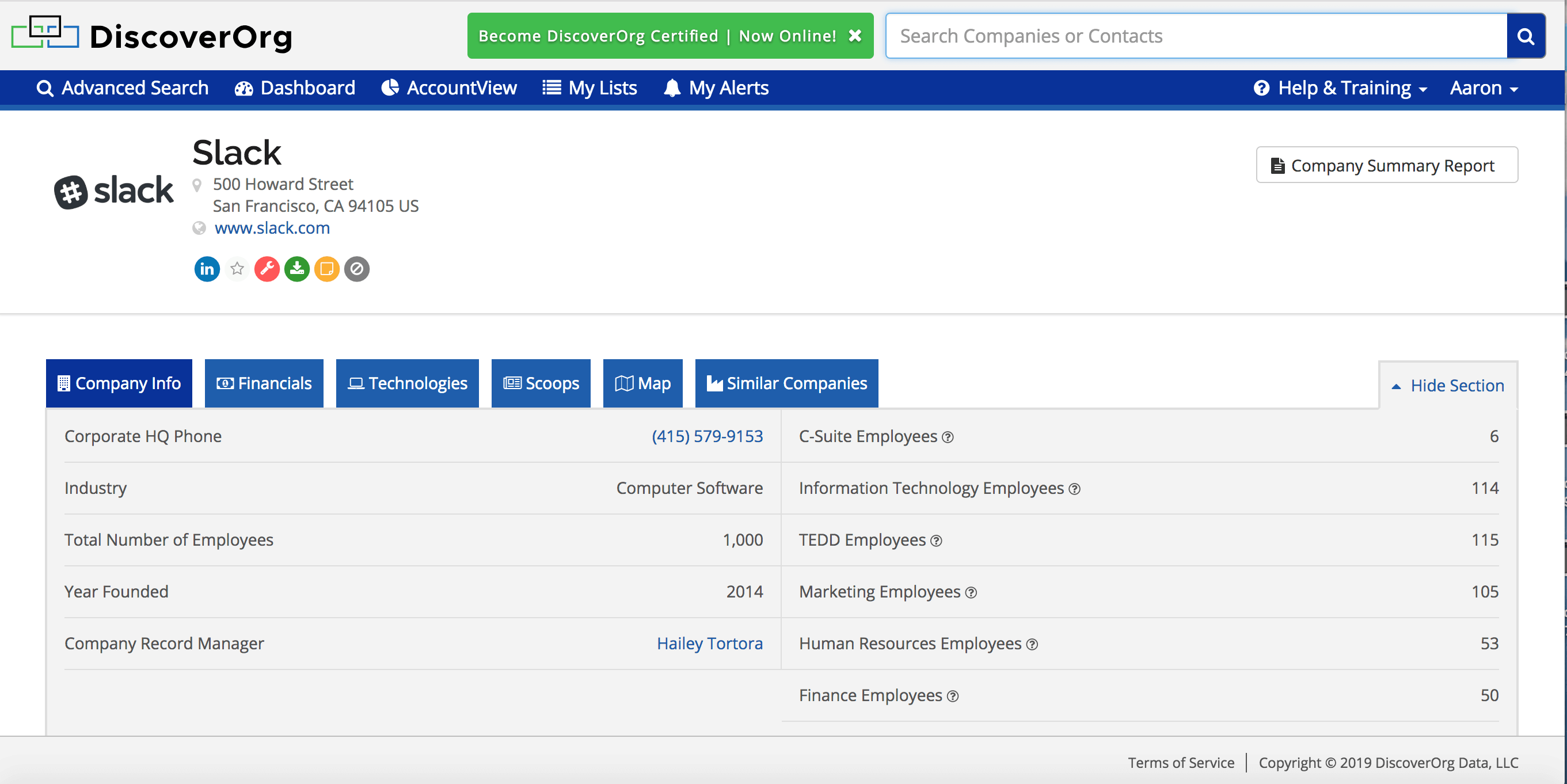Close the DiscoverOrg Certified banner
This screenshot has height=784, width=1567.
pos(855,36)
